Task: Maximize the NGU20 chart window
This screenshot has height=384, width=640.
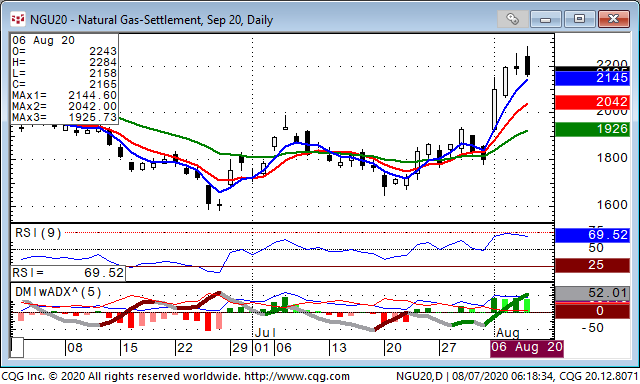Action: click(579, 19)
